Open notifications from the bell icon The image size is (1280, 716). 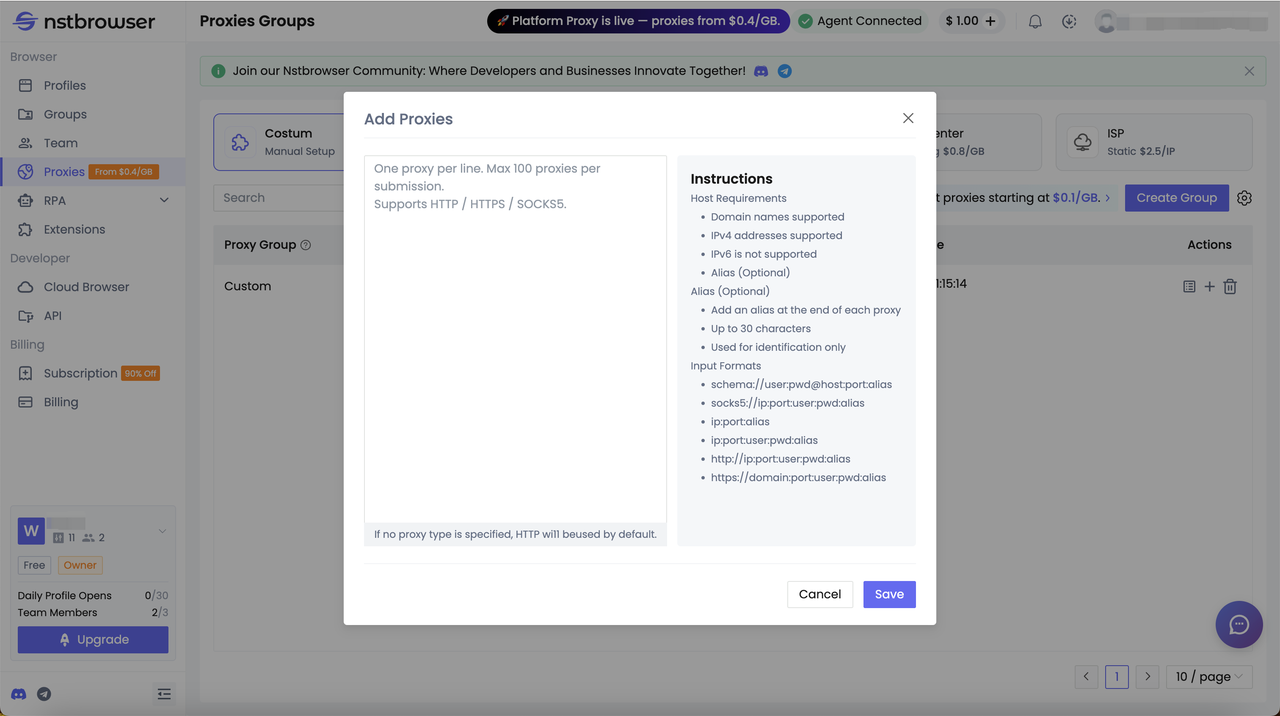point(1035,21)
